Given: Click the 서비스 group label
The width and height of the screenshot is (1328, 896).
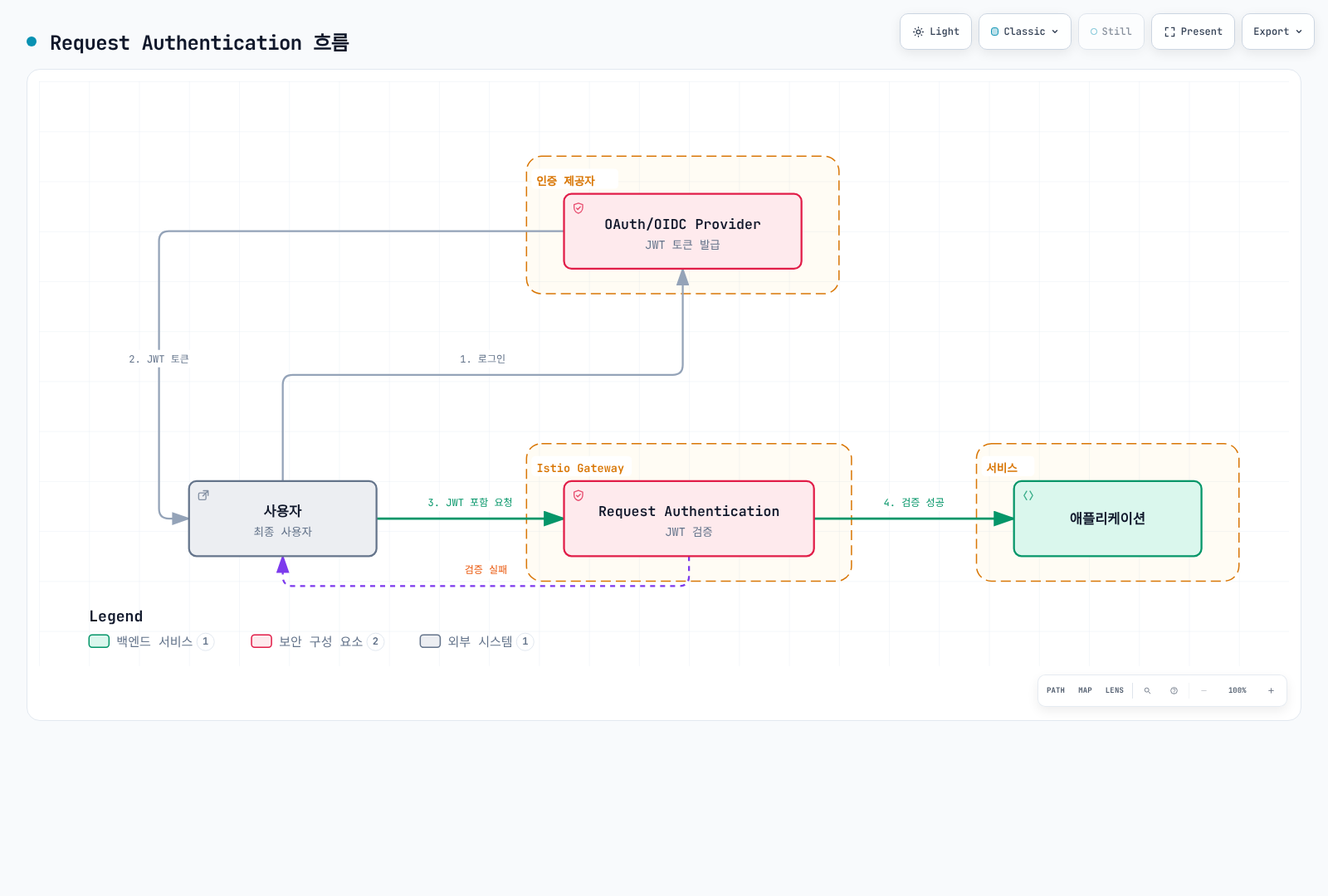Looking at the screenshot, I should pyautogui.click(x=1002, y=468).
